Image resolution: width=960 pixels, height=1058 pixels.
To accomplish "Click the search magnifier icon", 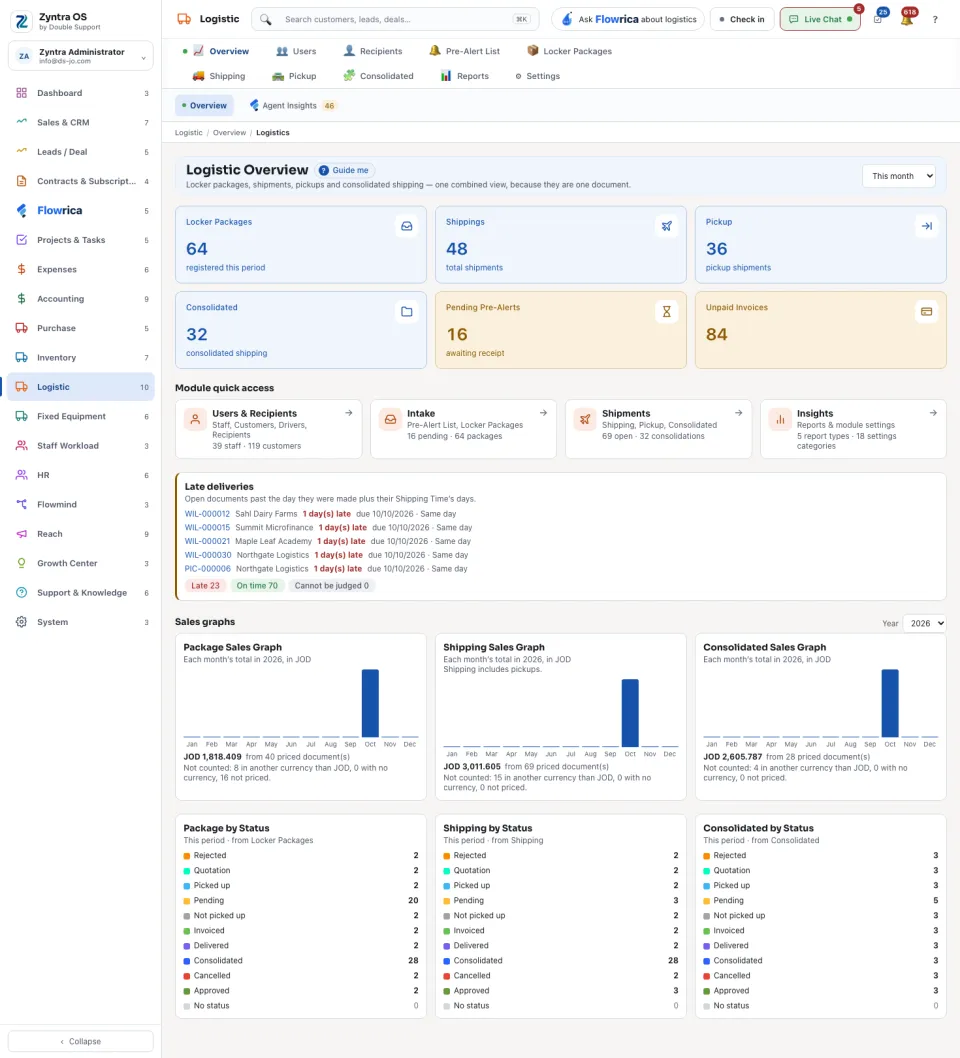I will (266, 20).
